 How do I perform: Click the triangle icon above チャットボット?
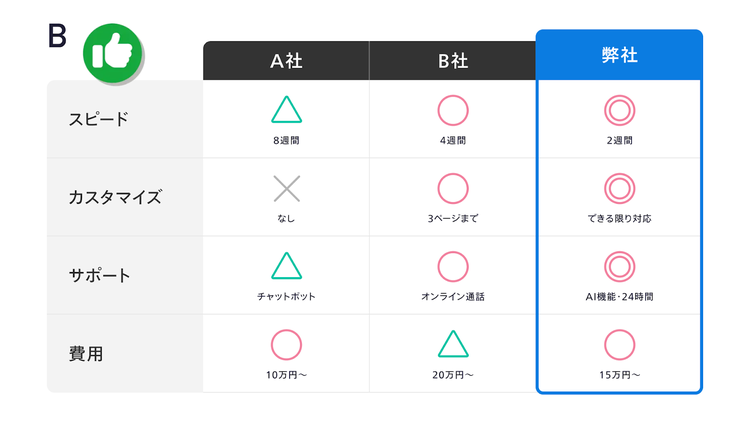[286, 265]
